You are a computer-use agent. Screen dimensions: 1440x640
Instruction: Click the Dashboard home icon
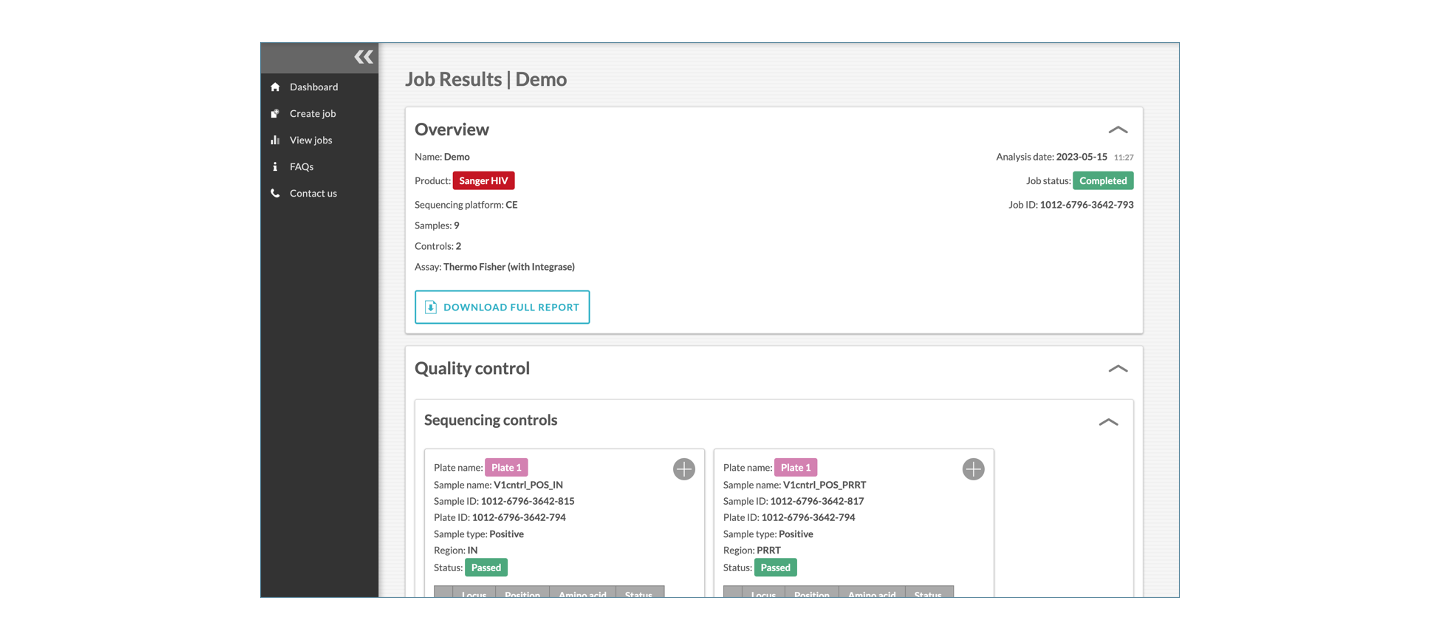pyautogui.click(x=275, y=87)
